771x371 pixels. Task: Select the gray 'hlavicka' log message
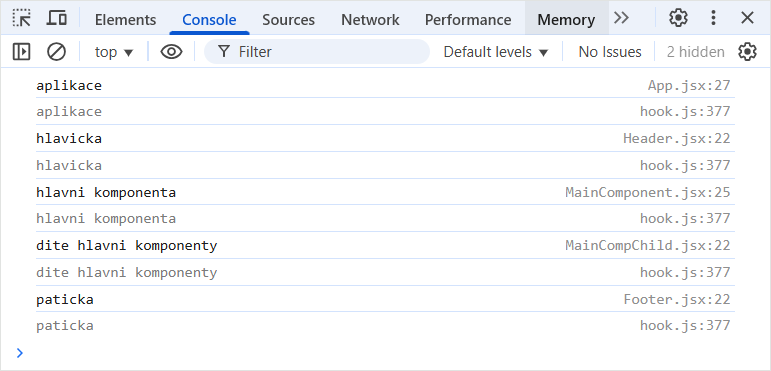pyautogui.click(x=69, y=165)
